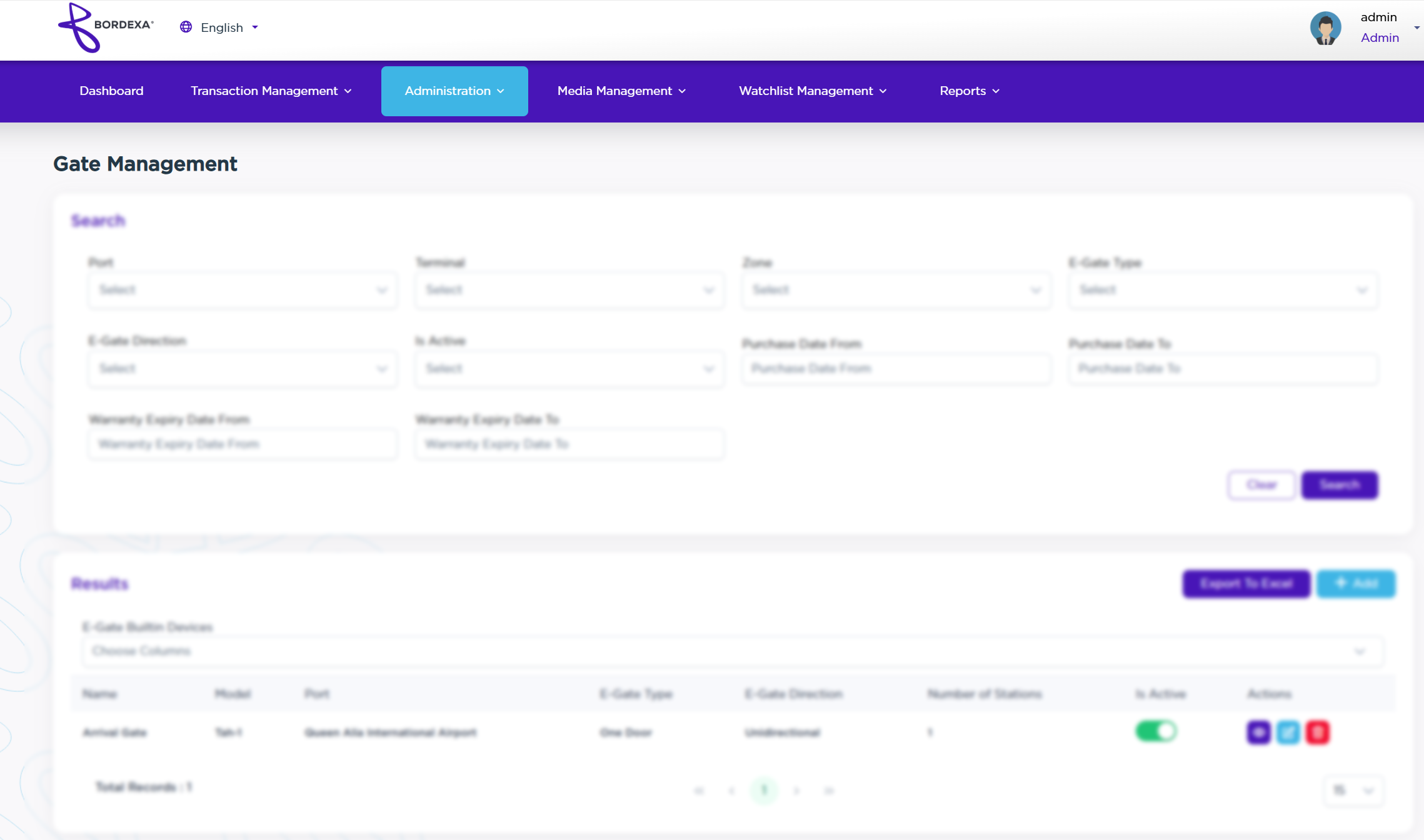Jump to last results page arrow

829,791
